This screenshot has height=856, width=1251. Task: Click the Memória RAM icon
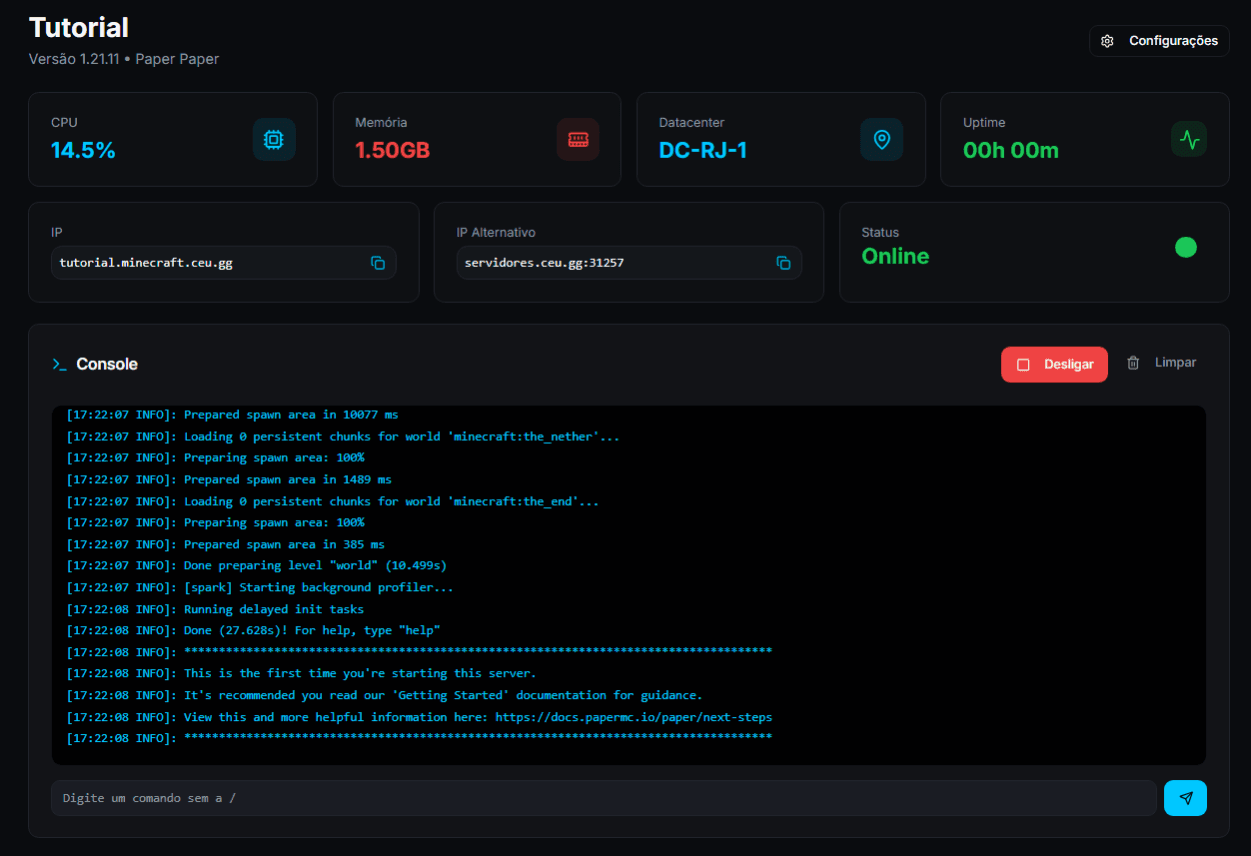[578, 139]
